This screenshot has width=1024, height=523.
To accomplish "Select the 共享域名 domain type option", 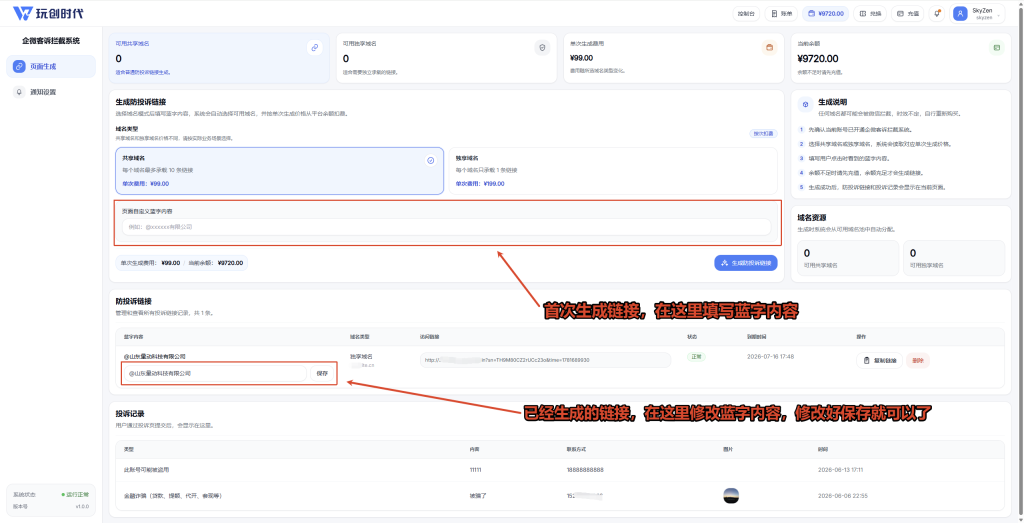I will pos(280,171).
